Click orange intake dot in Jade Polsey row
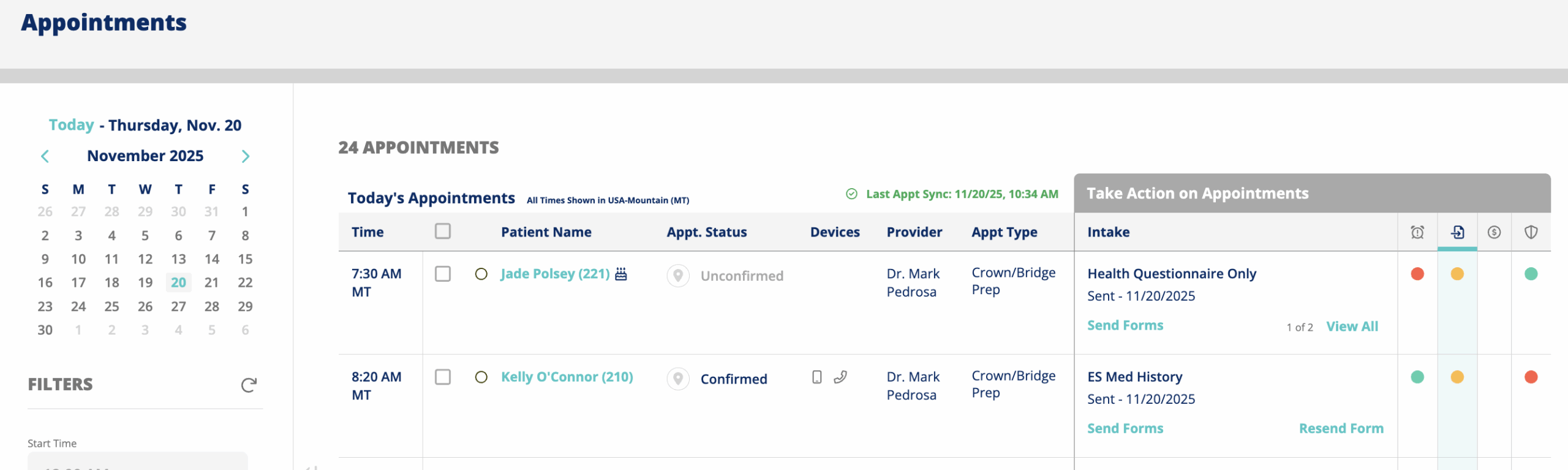1568x470 pixels. 1457,274
